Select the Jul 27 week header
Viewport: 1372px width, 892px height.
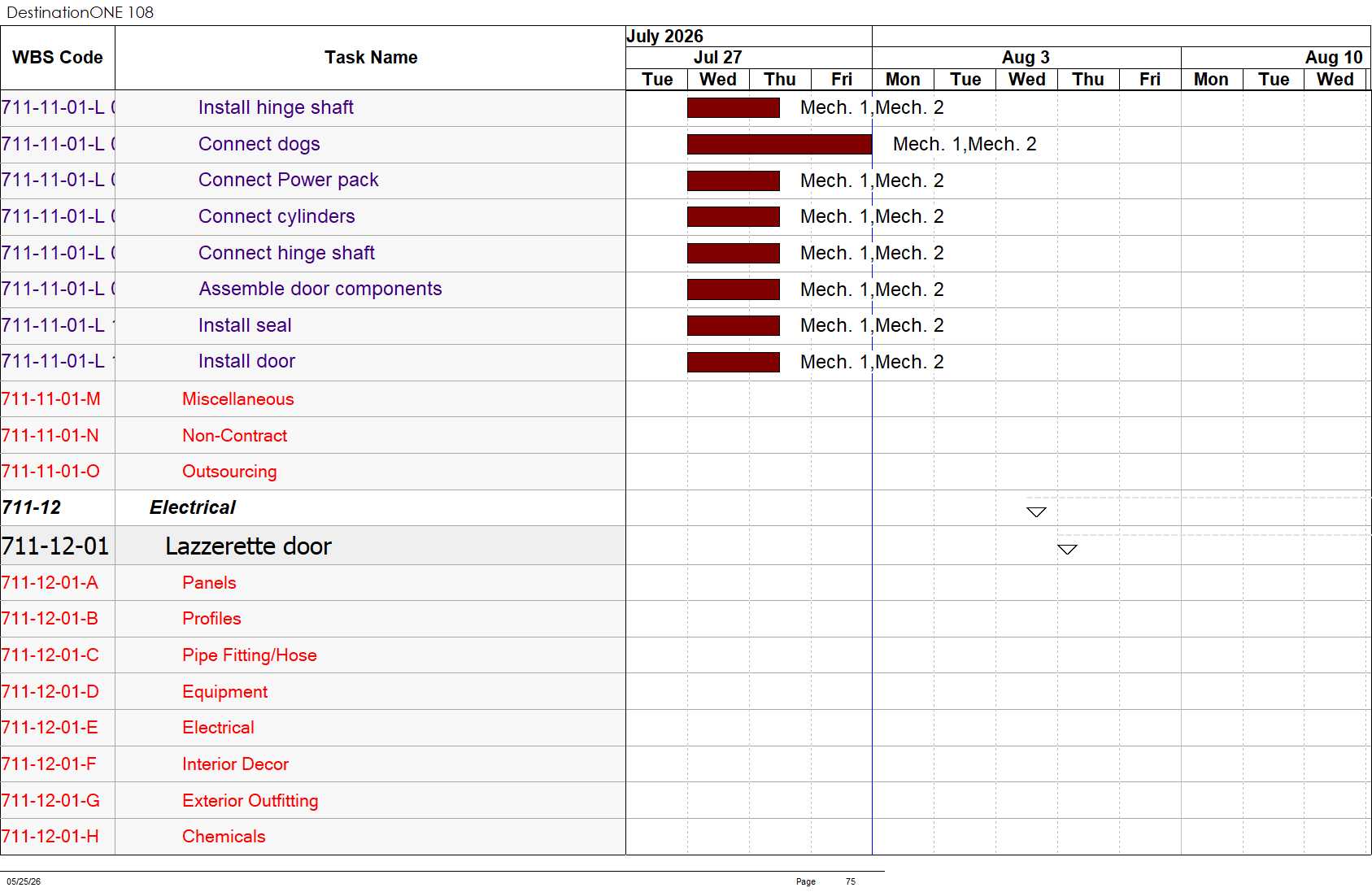717,58
